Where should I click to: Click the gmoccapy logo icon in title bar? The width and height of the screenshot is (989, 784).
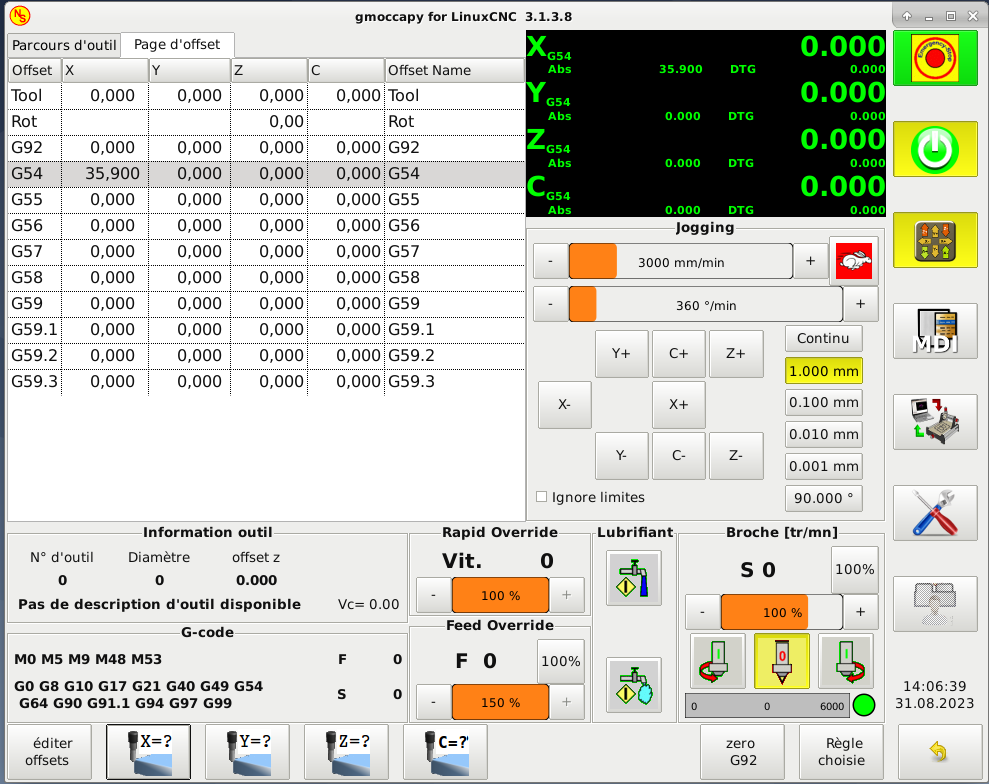20,16
